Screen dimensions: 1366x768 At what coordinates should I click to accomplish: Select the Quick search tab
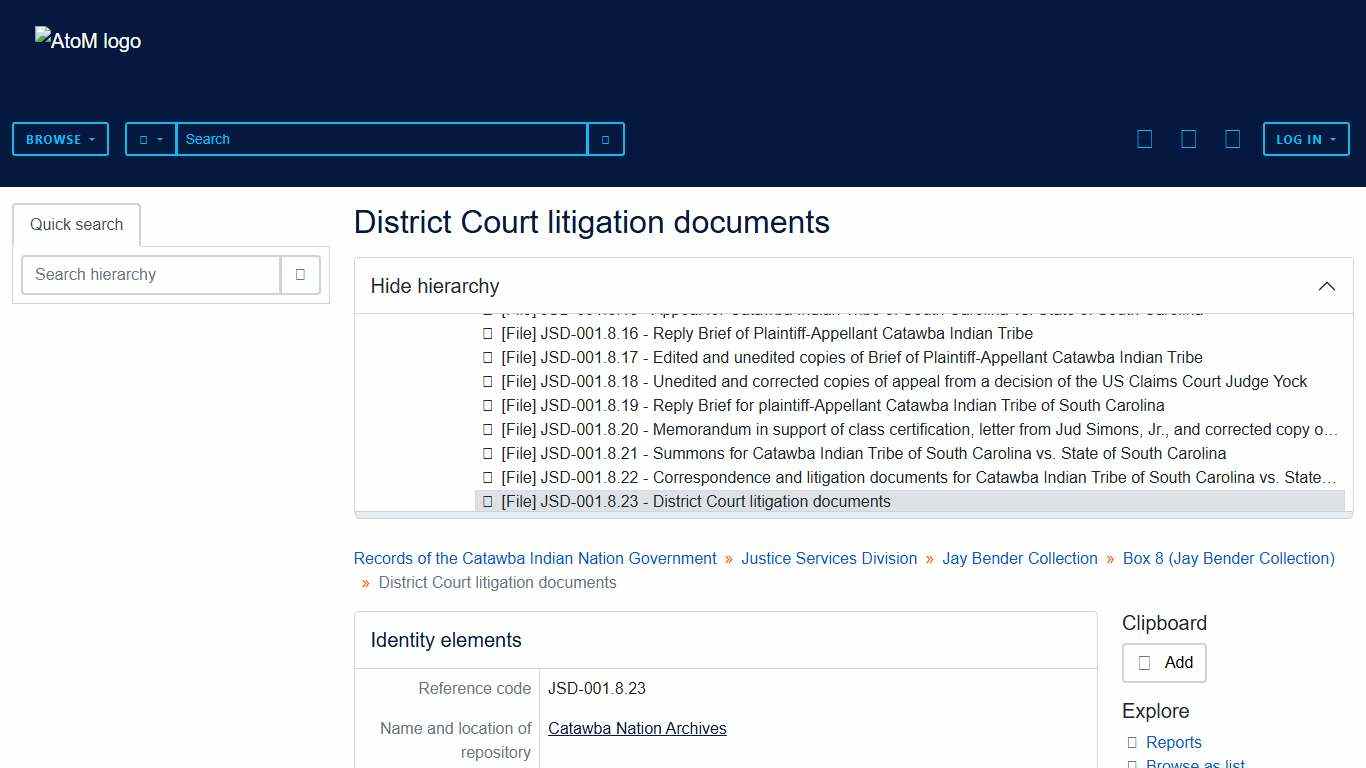pos(76,224)
